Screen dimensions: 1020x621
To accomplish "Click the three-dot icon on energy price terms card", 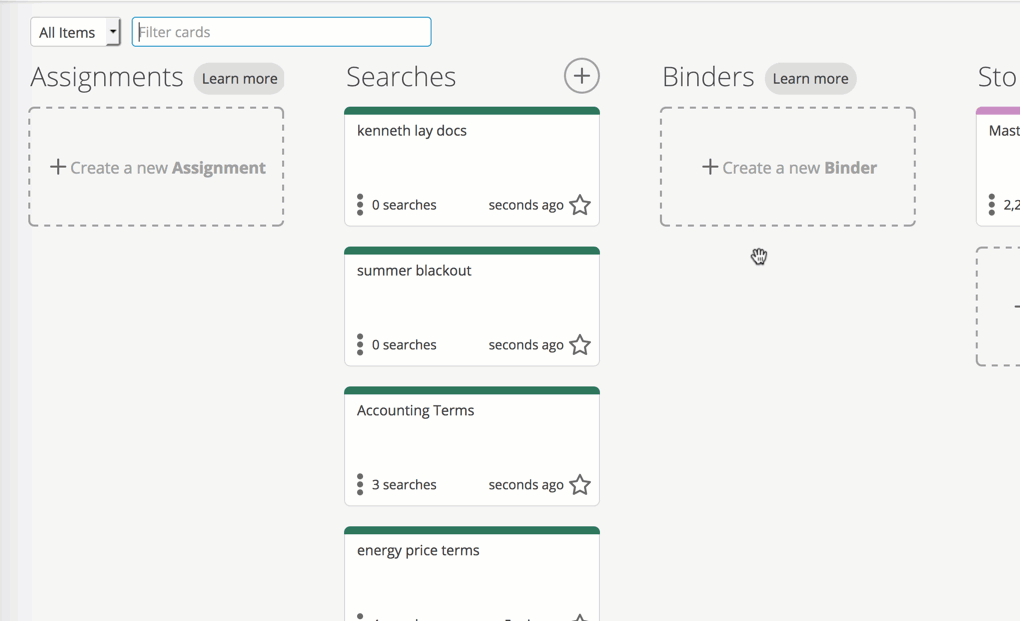I will pyautogui.click(x=359, y=618).
